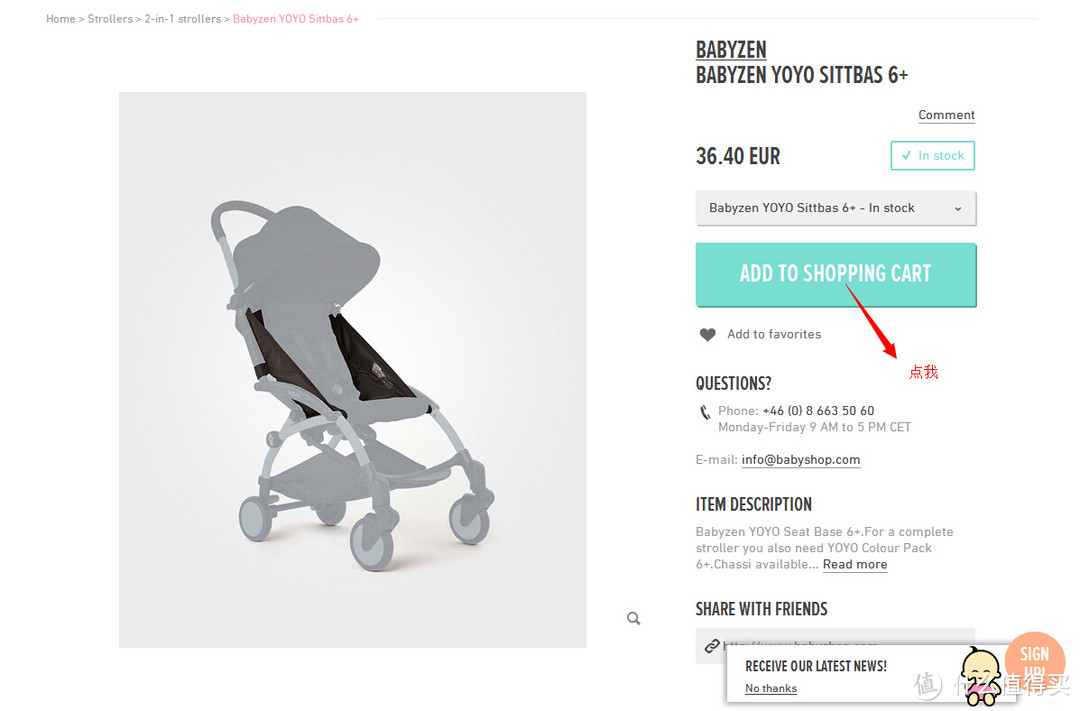Click the heart icon for favorites
This screenshot has height=711, width=1080.
tap(708, 335)
